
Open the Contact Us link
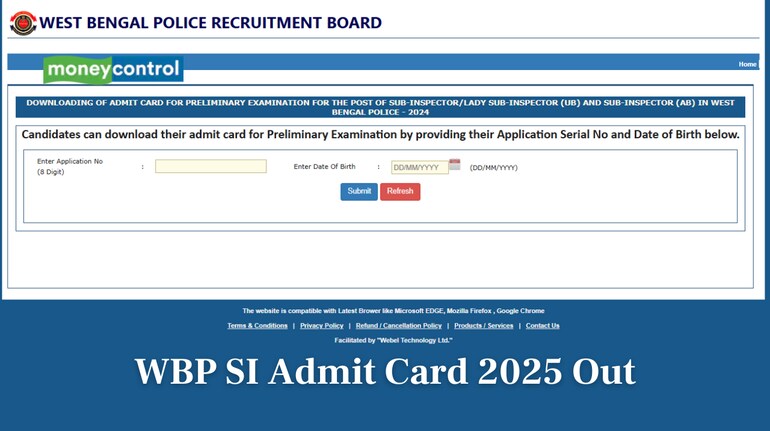click(x=542, y=326)
